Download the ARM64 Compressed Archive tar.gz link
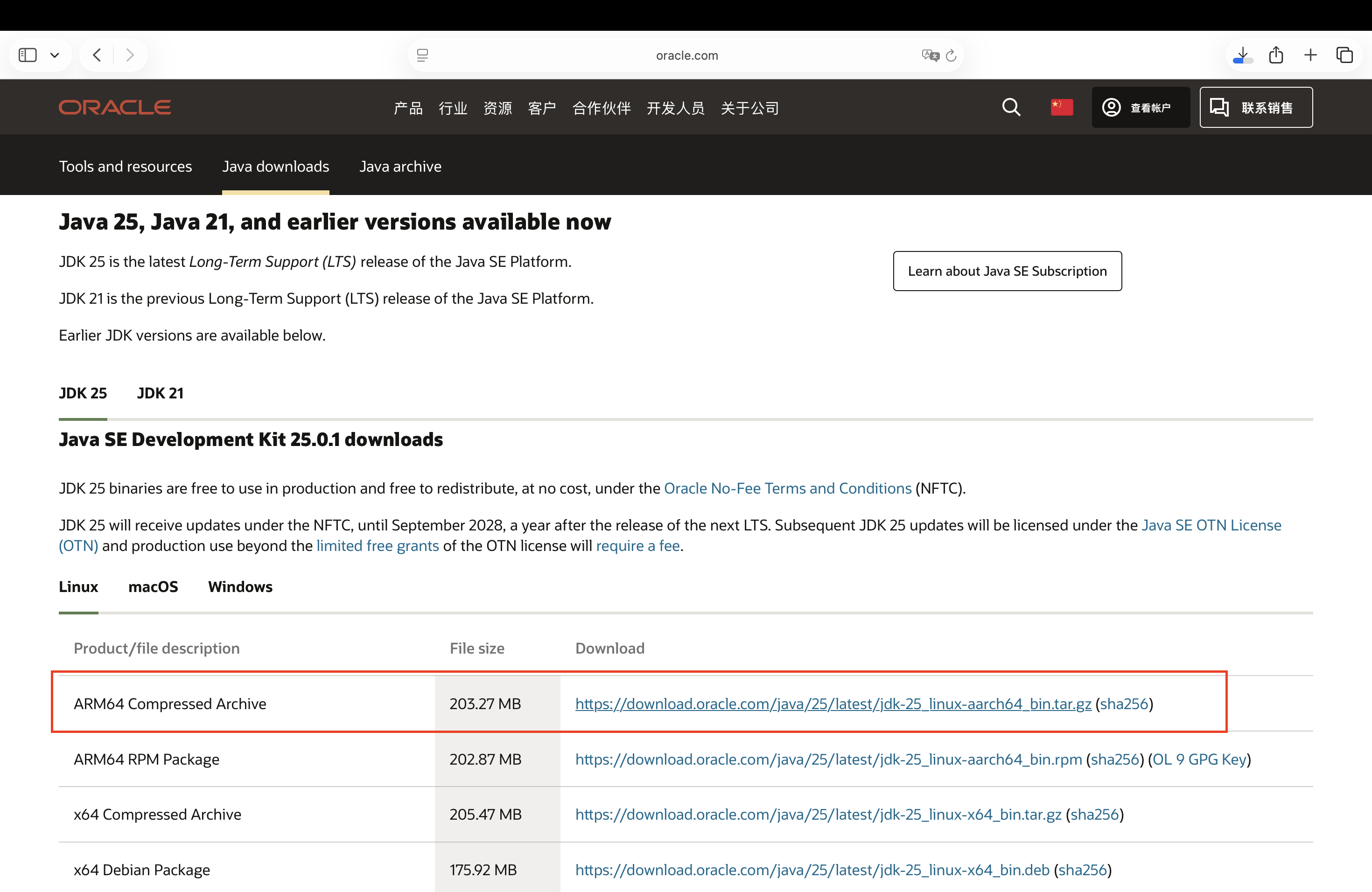 point(833,704)
